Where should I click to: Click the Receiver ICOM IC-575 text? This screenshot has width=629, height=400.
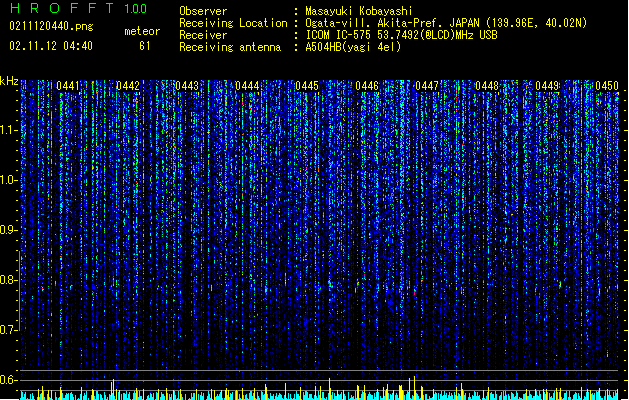coord(402,35)
